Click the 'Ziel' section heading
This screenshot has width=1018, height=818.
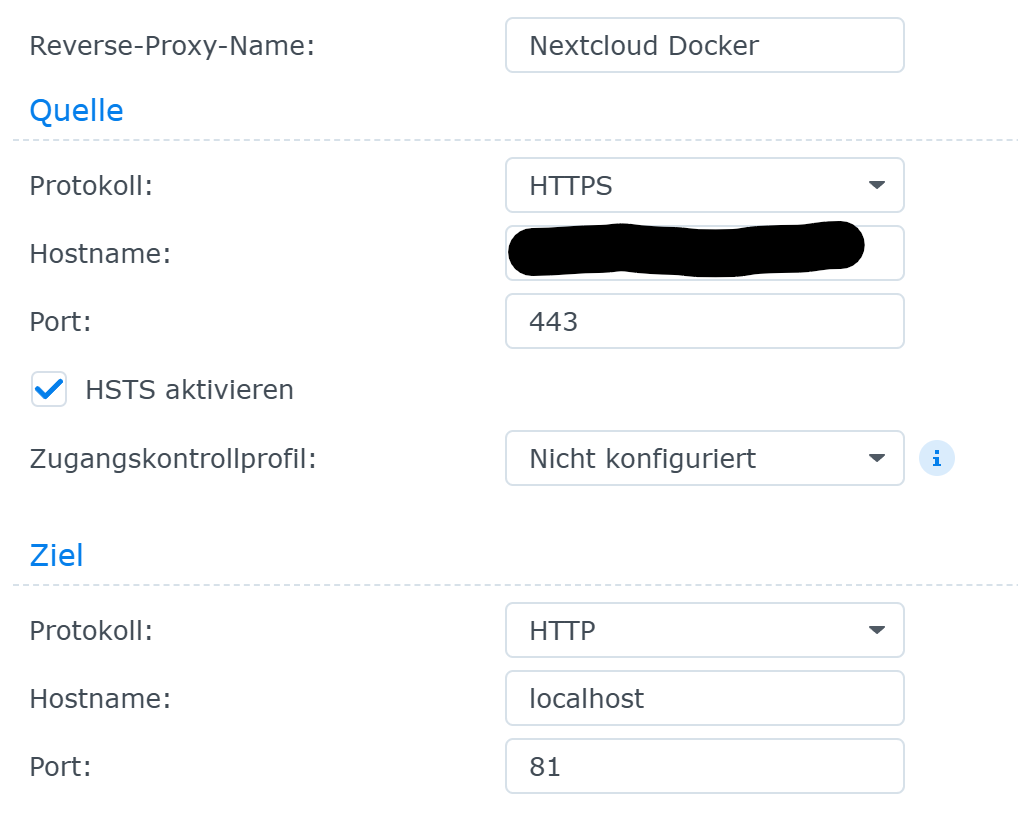[57, 555]
